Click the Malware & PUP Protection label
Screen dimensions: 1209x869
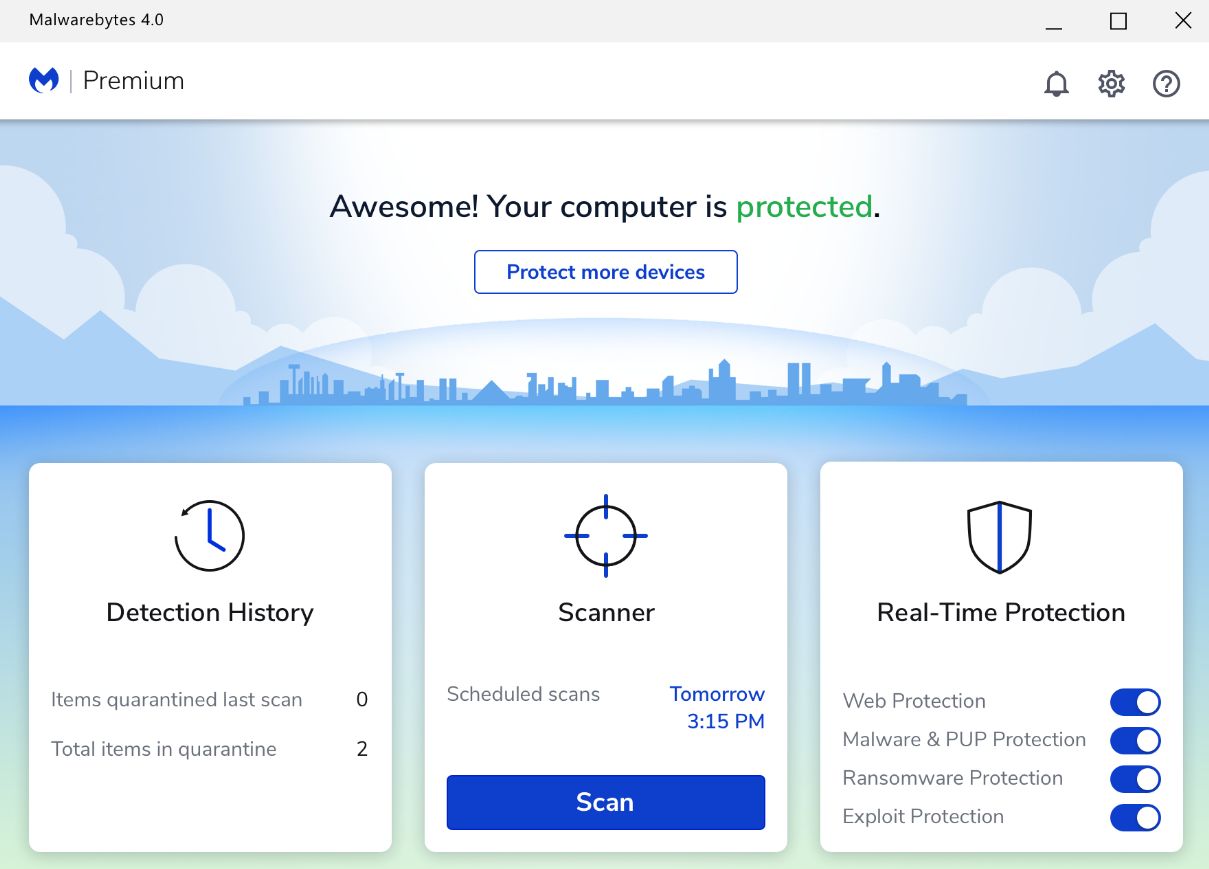point(964,740)
